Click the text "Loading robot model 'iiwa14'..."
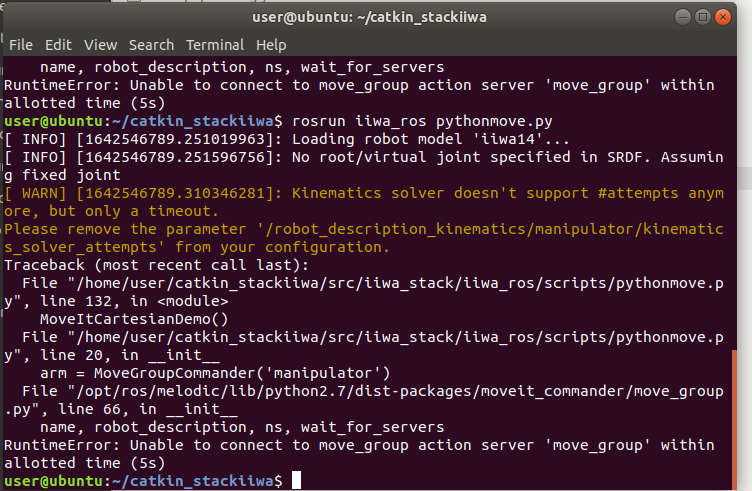The height and width of the screenshot is (491, 752). pyautogui.click(x=430, y=139)
